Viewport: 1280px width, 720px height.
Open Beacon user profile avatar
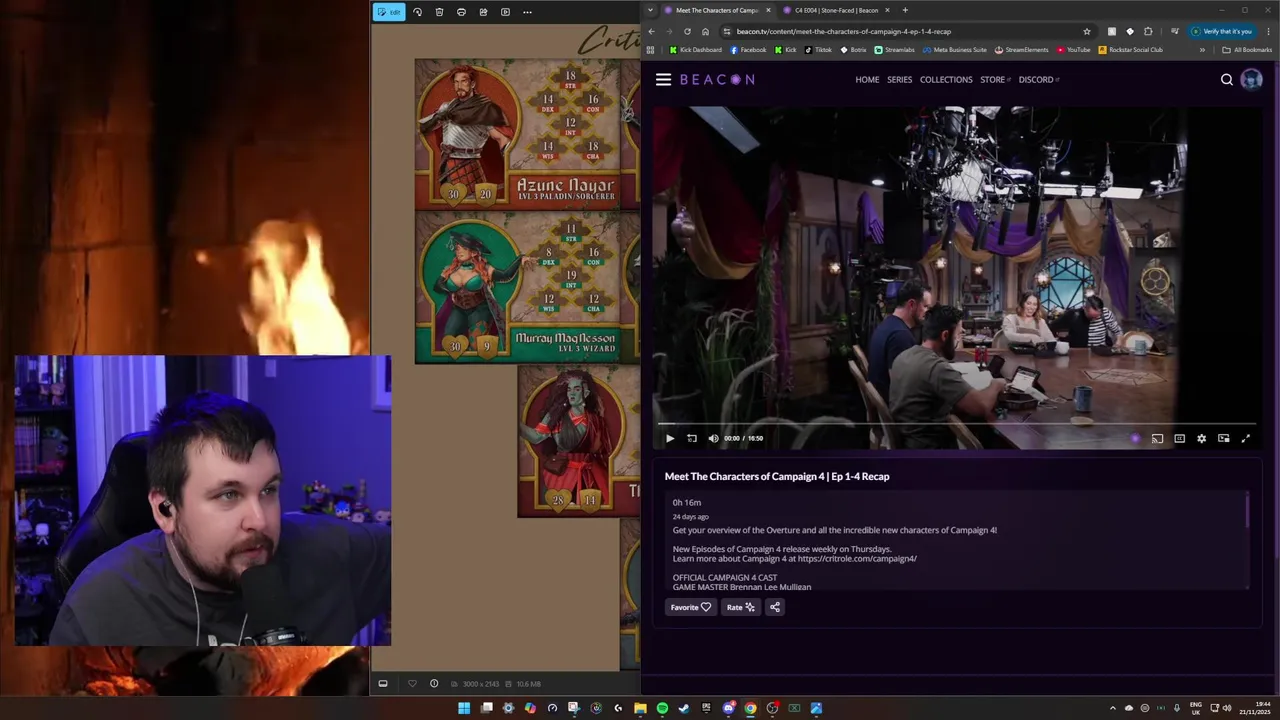[x=1251, y=80]
